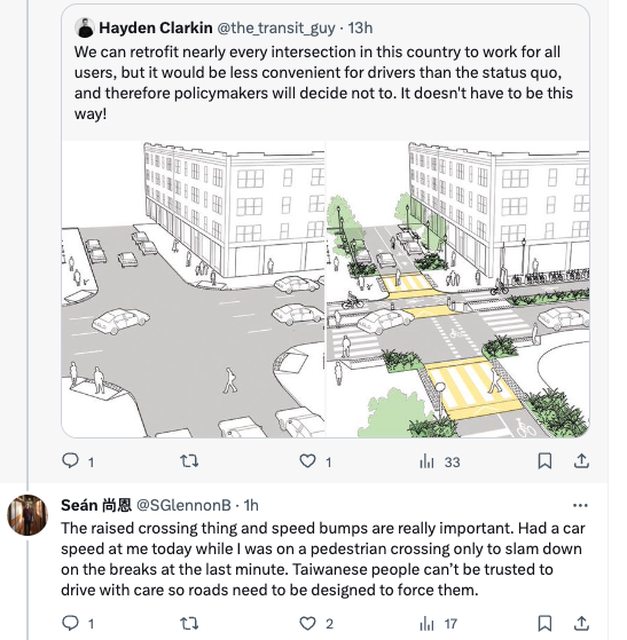Open the left intersection illustration
The width and height of the screenshot is (627, 640).
tap(193, 289)
